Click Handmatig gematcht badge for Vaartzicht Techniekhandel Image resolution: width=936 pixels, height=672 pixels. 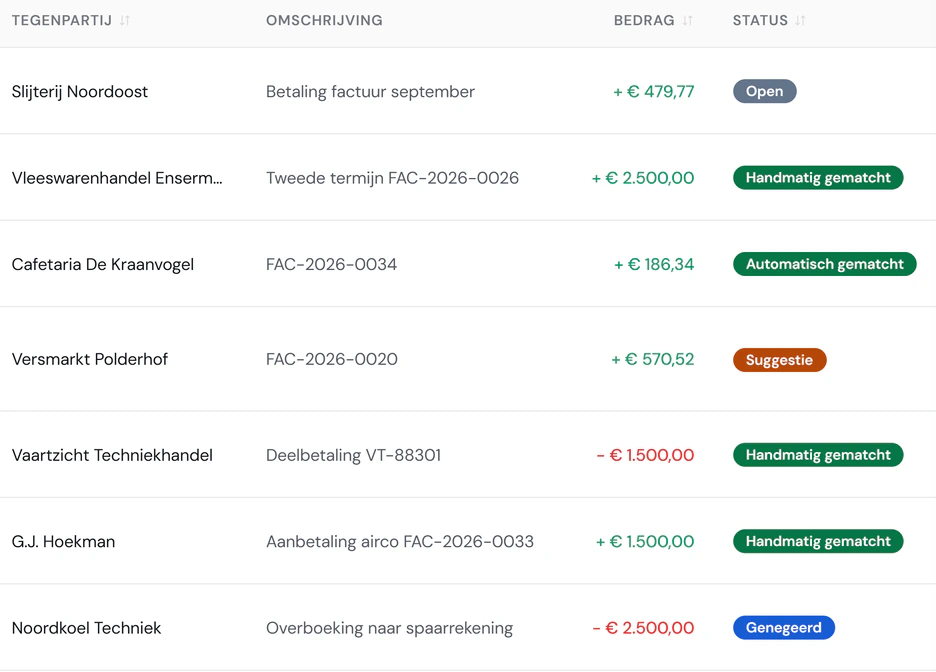818,455
